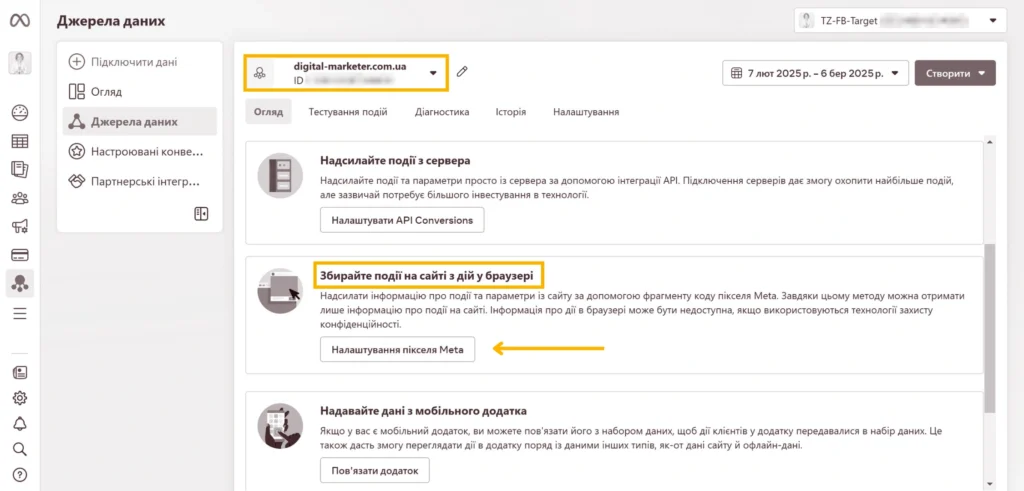Click heading Збирайте події на сайті з дій у браузері
Viewport: 1024px width, 491px height.
pos(427,276)
